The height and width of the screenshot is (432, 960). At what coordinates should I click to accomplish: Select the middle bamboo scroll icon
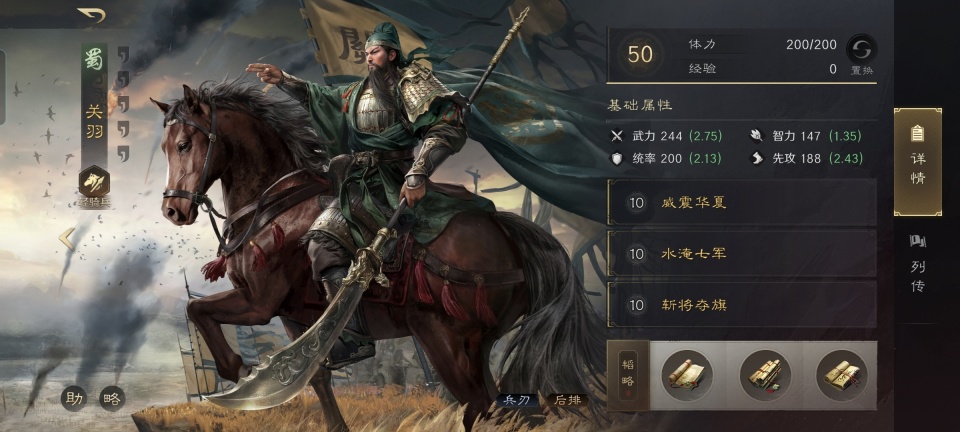click(765, 375)
